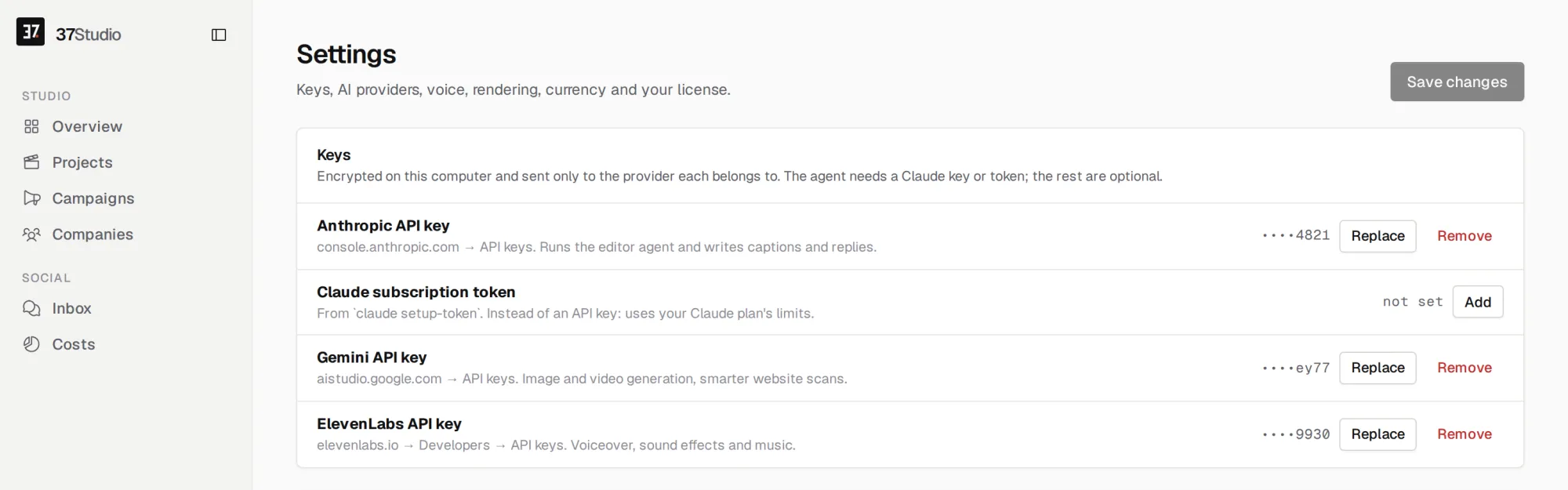Viewport: 1568px width, 490px height.
Task: Click the Settings subtitle about keys and license
Action: [514, 90]
